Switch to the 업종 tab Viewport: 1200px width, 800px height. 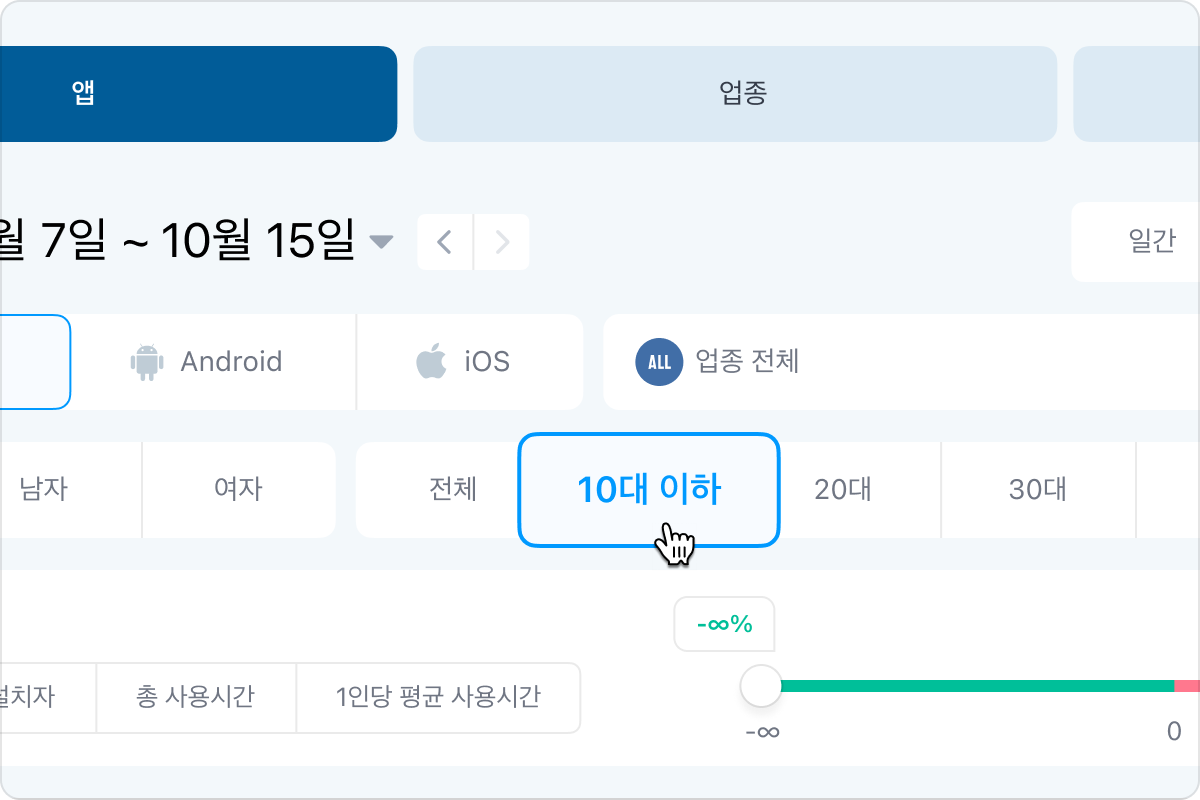point(735,94)
